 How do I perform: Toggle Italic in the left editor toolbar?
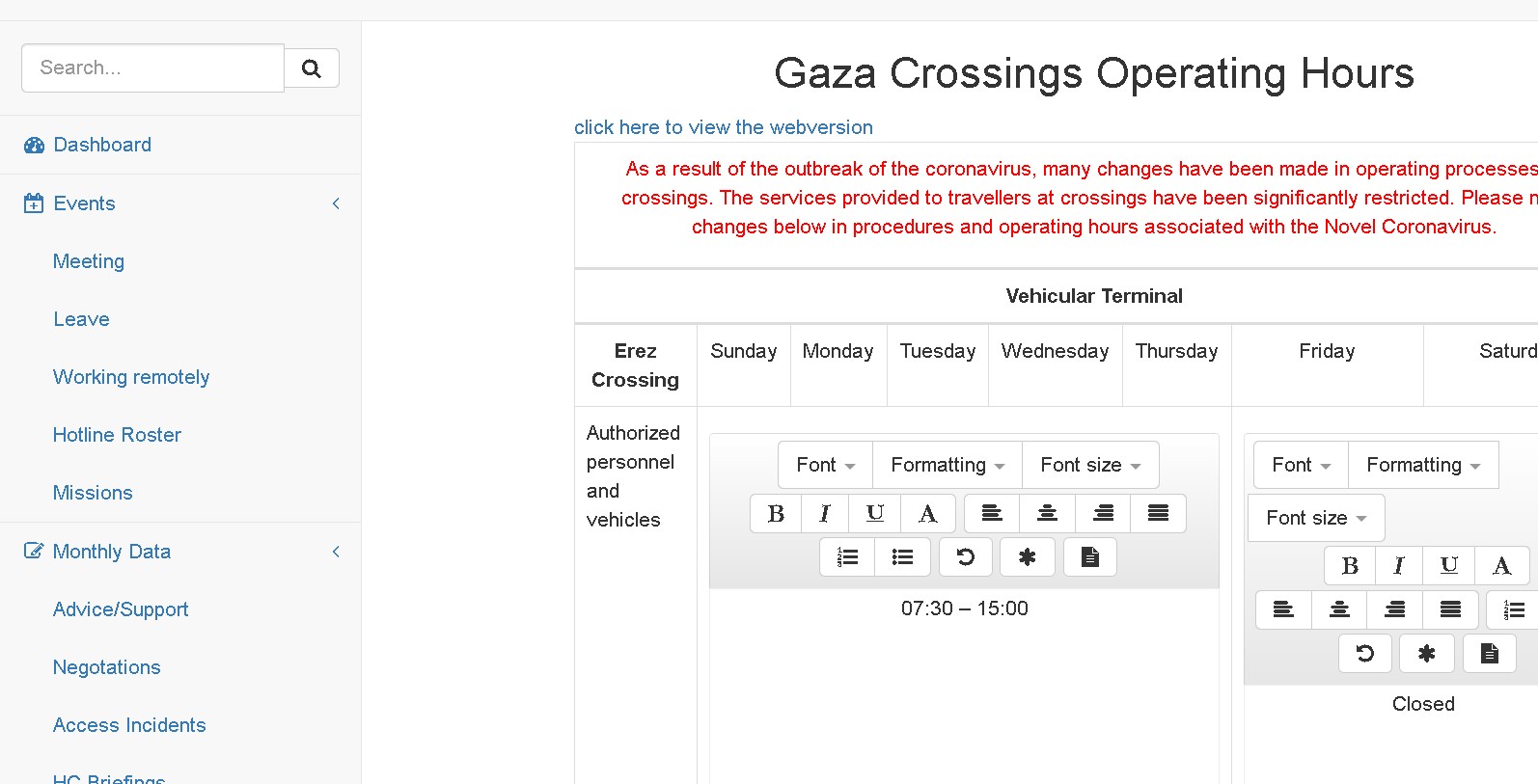click(825, 514)
